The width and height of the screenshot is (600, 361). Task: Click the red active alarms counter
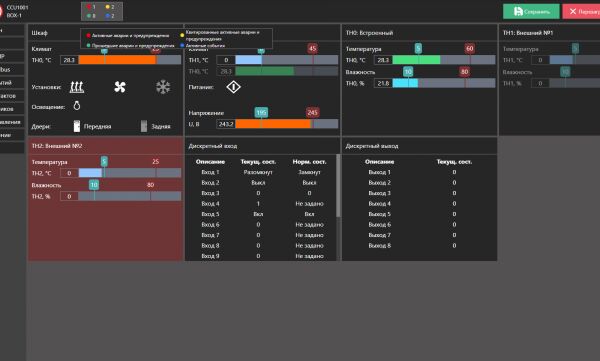tap(91, 7)
